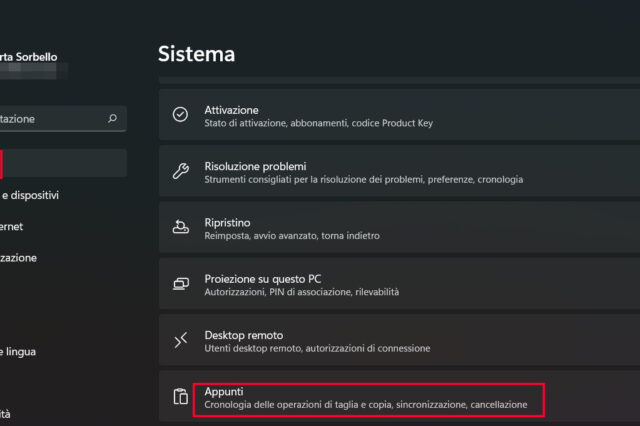
Task: Click the Desktop remoto arrows icon
Action: pyautogui.click(x=180, y=341)
